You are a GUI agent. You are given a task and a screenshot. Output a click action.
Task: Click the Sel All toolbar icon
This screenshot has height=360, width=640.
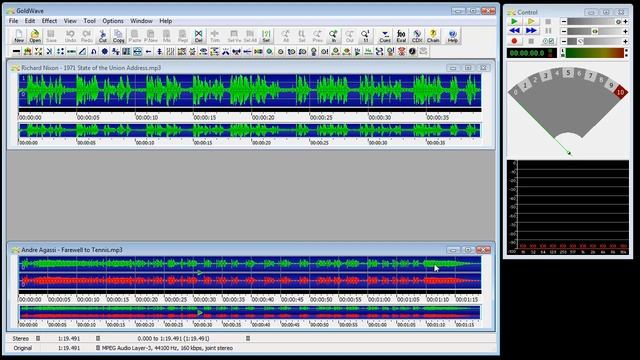250,36
